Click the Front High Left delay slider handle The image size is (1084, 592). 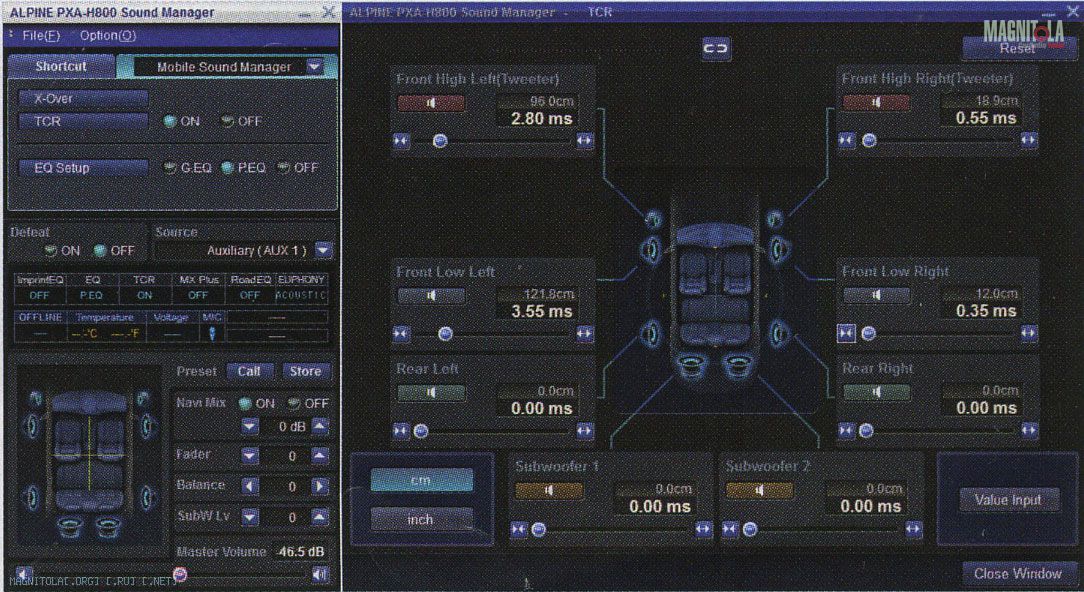(x=440, y=141)
